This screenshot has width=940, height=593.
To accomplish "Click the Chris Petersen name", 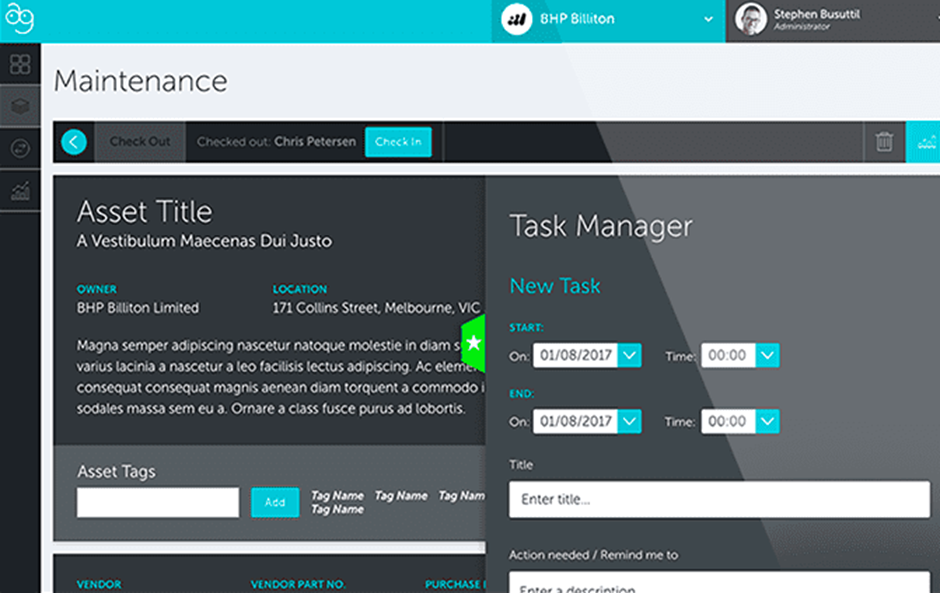I will (x=315, y=142).
